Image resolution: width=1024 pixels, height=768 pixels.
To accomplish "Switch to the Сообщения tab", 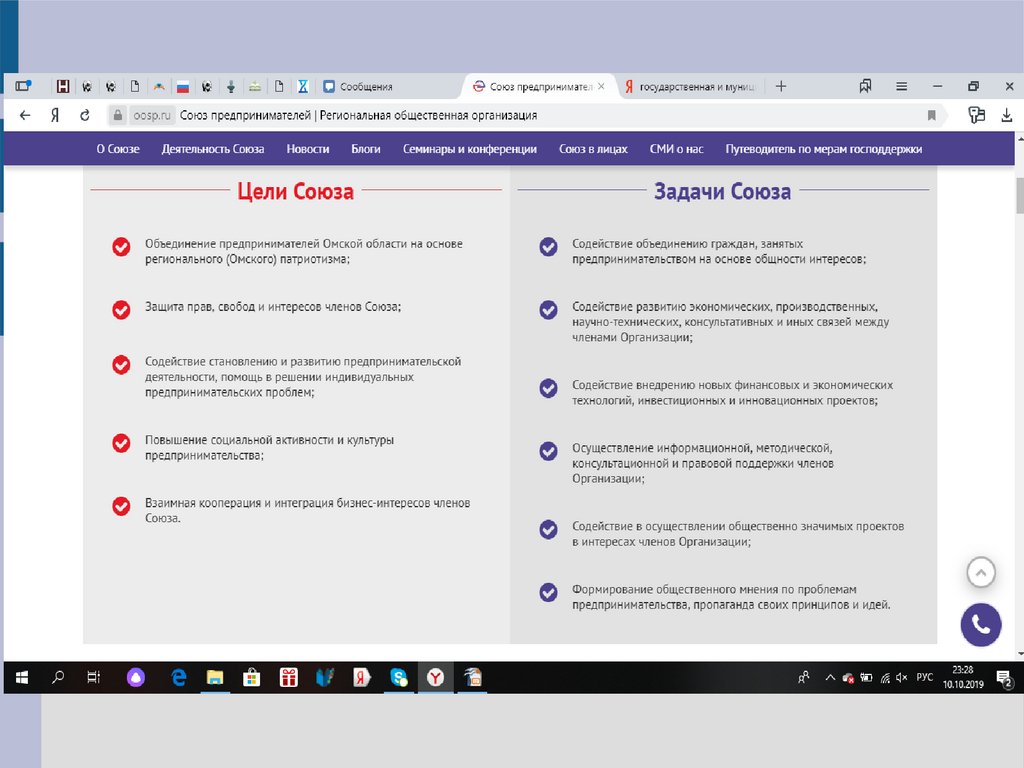I will pyautogui.click(x=366, y=87).
